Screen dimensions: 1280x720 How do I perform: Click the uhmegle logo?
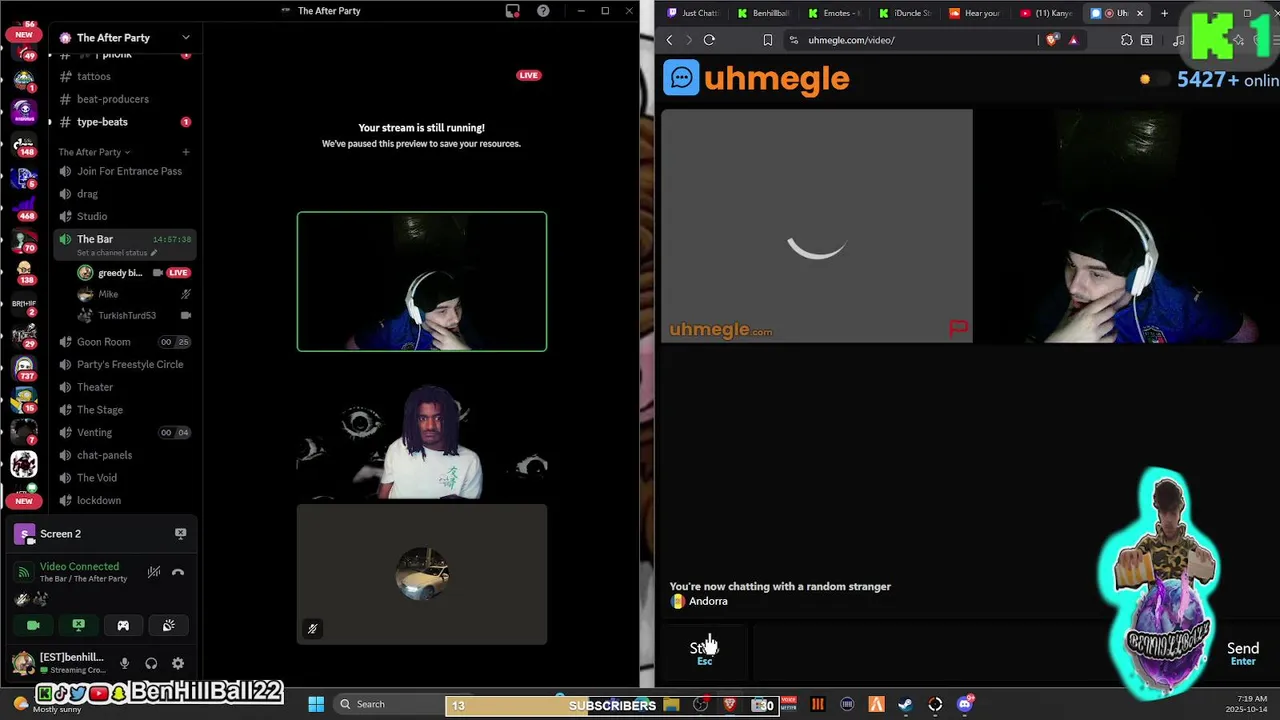757,78
